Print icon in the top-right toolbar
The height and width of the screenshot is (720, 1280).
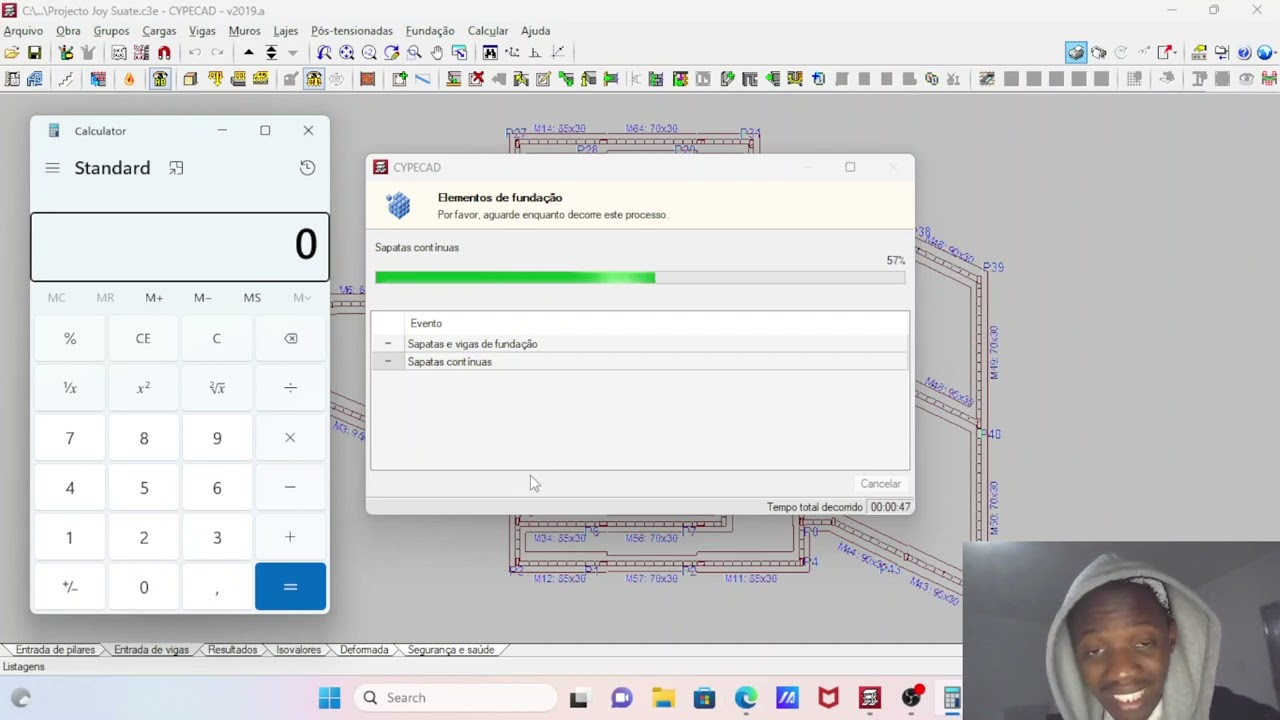coord(1076,53)
